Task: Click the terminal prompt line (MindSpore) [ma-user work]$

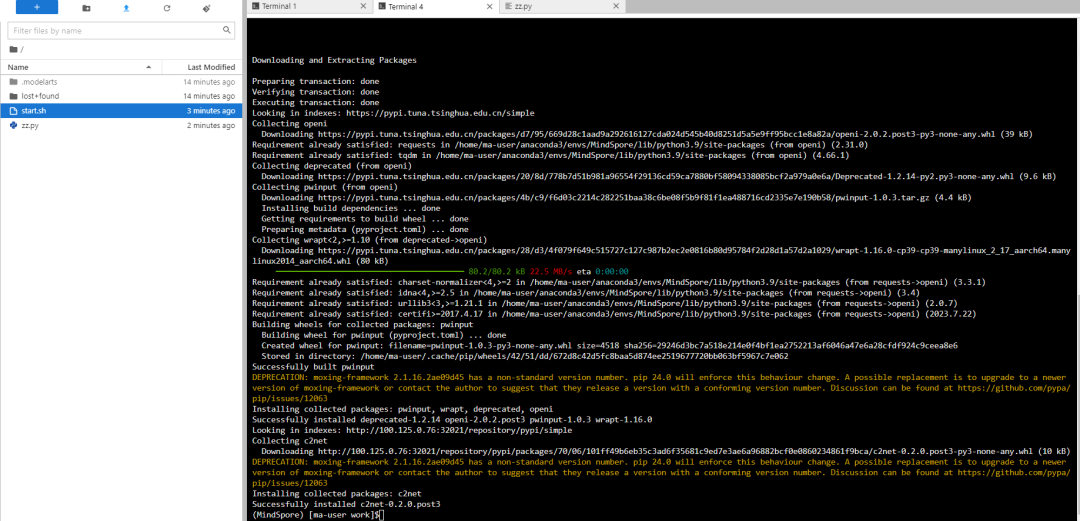Action: point(317,515)
